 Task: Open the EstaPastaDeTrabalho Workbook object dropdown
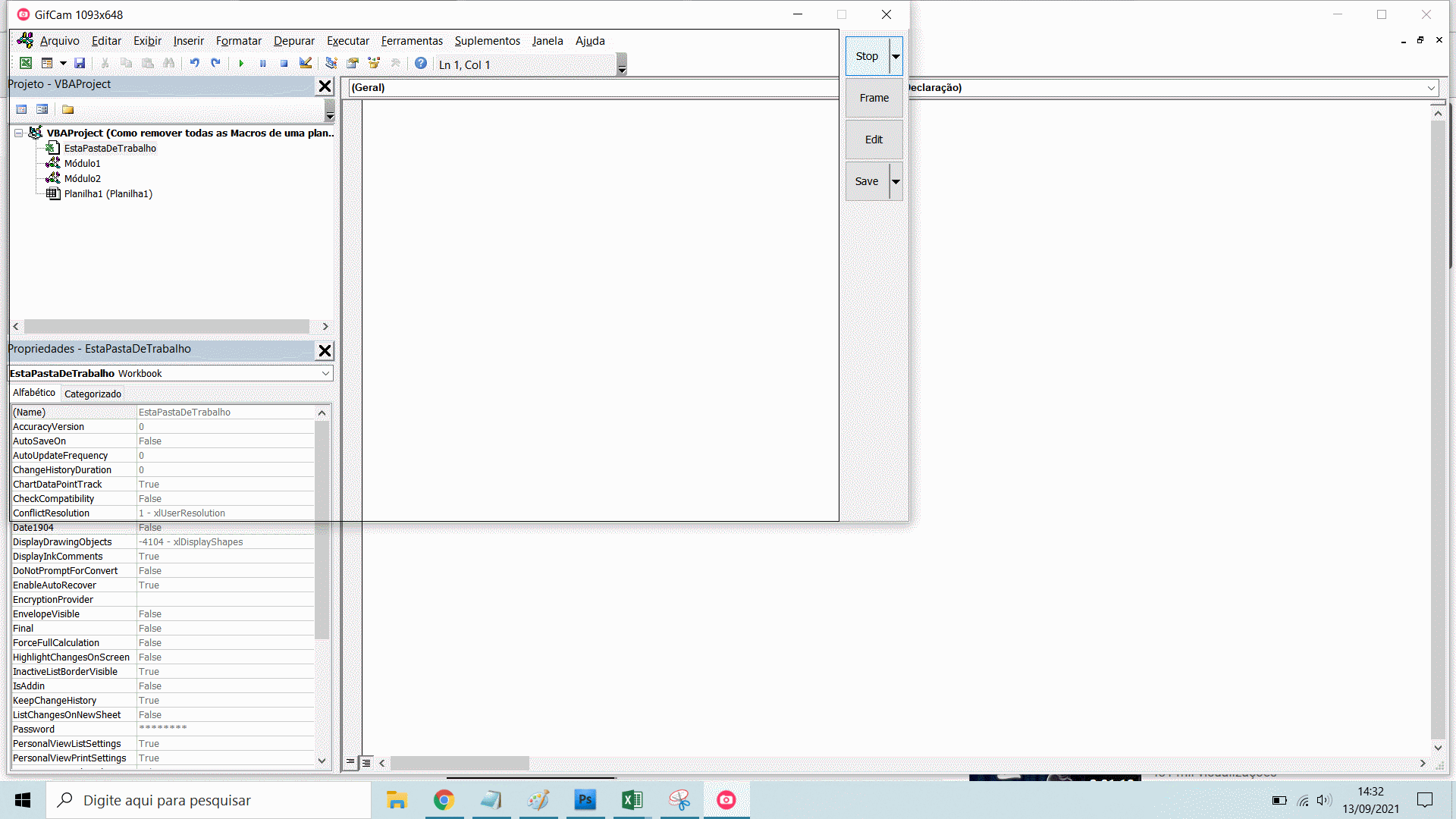point(325,373)
